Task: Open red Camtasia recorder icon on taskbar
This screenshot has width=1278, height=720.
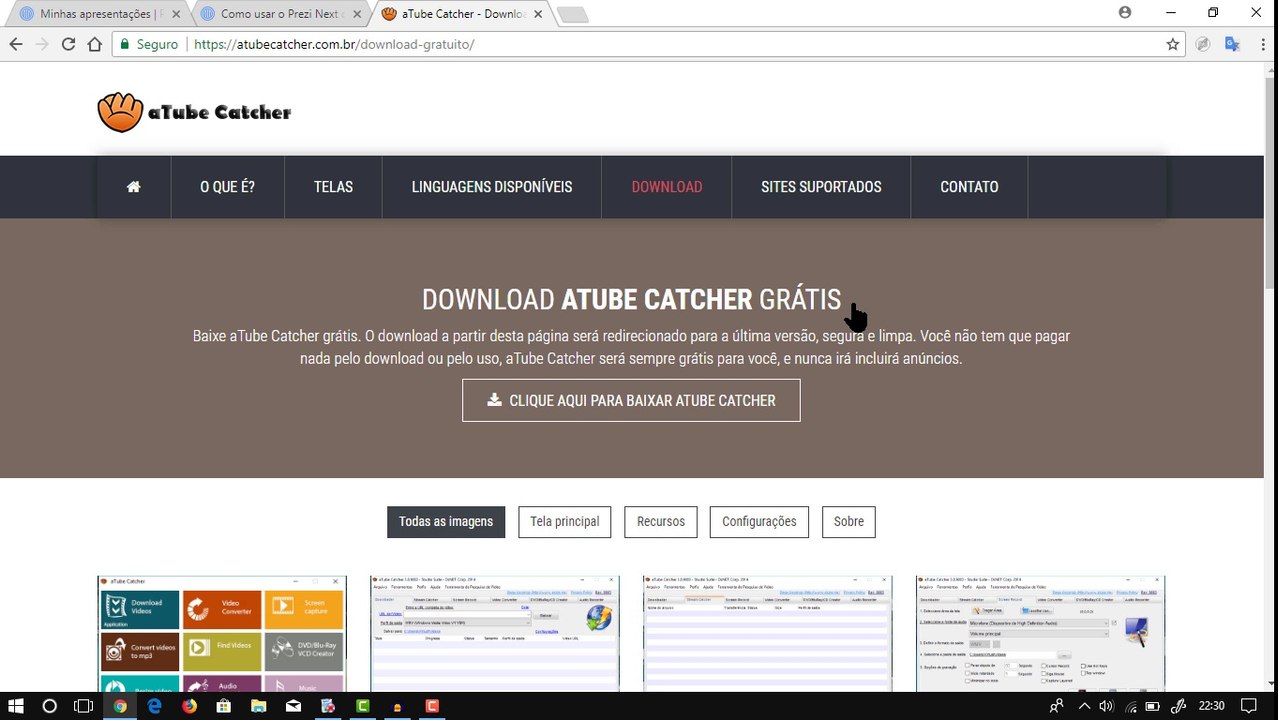Action: point(432,706)
